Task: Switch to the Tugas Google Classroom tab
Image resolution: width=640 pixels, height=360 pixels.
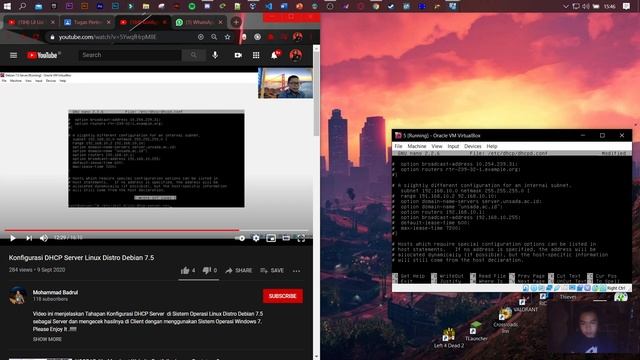Action: (x=87, y=22)
